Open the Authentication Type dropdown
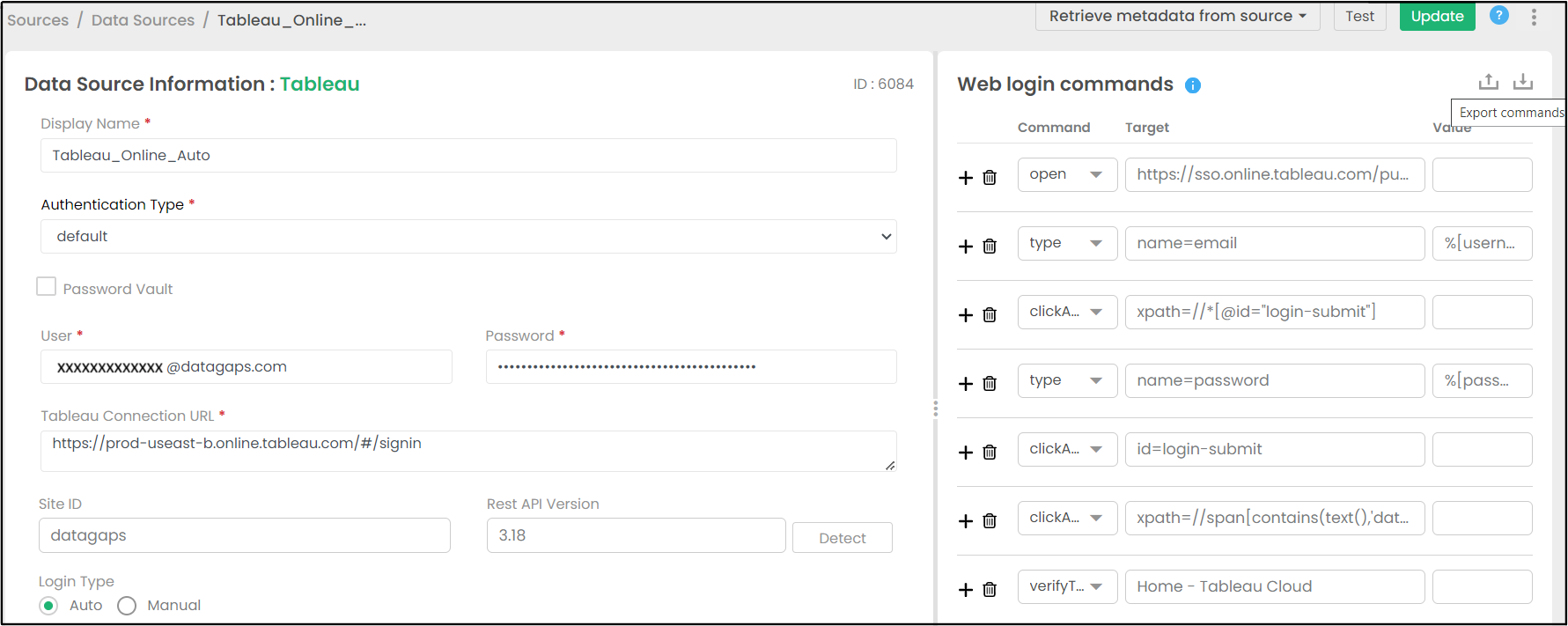This screenshot has width=1568, height=626. [467, 237]
